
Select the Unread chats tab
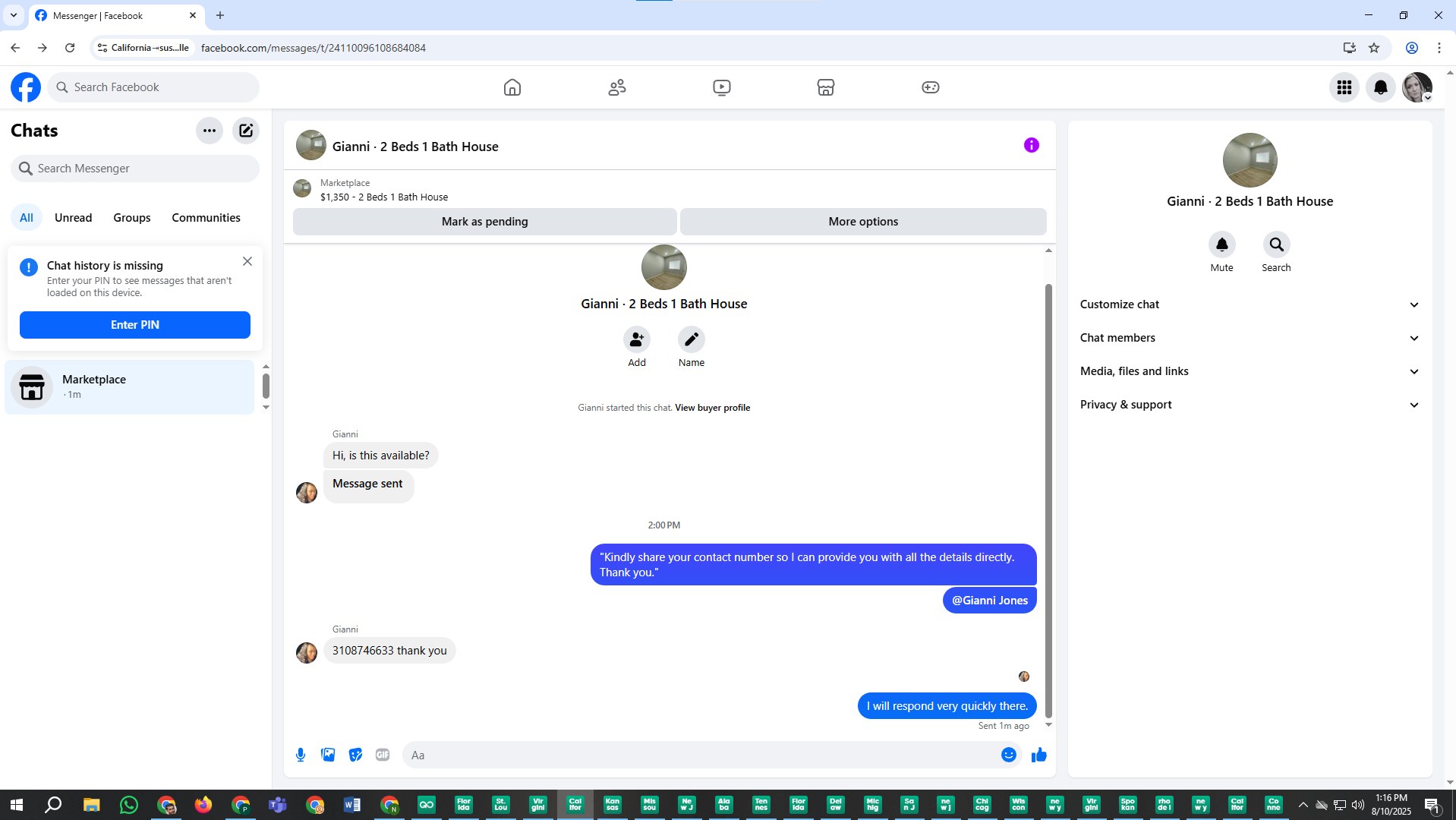74,218
